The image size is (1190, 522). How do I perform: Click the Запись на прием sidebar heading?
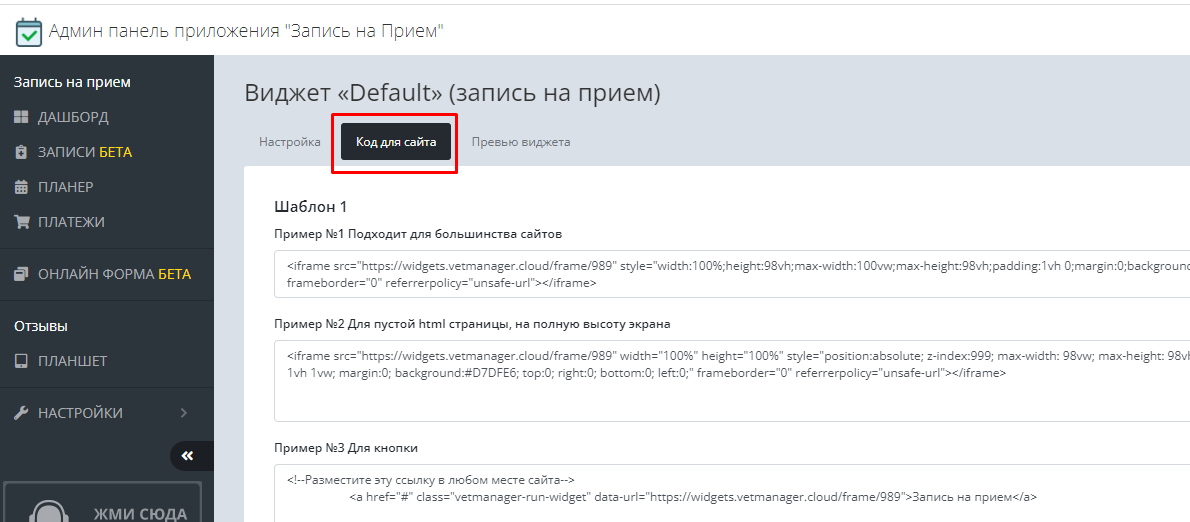tap(72, 82)
